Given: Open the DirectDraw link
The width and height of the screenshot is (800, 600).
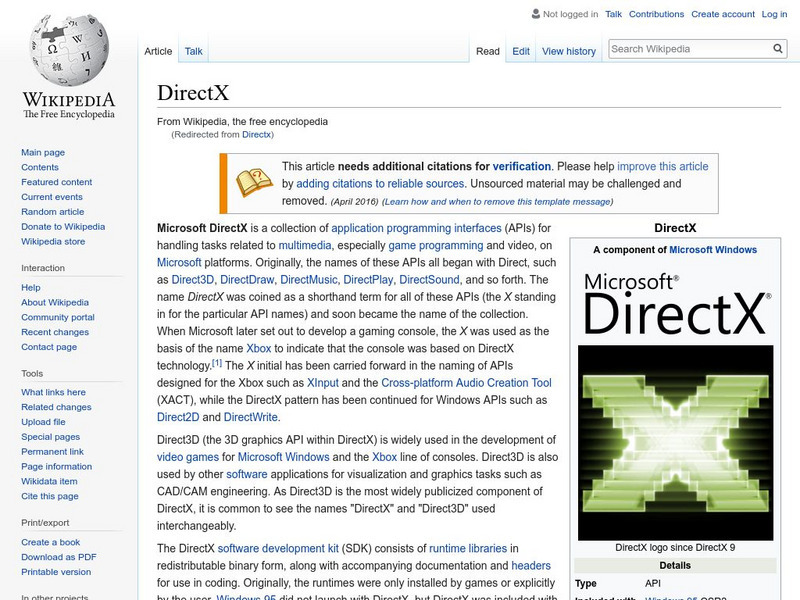Looking at the screenshot, I should point(247,280).
